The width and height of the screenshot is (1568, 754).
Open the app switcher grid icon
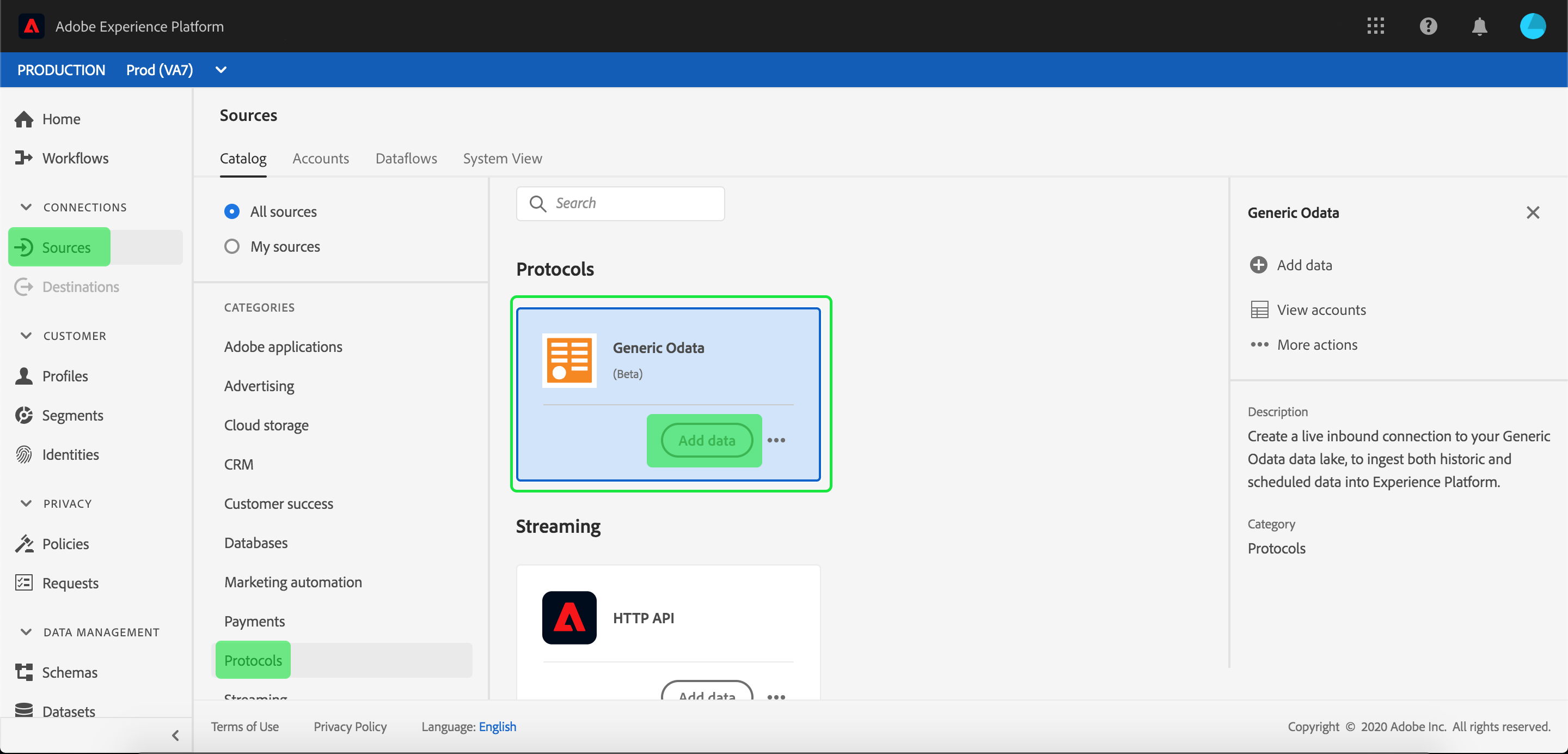point(1375,26)
